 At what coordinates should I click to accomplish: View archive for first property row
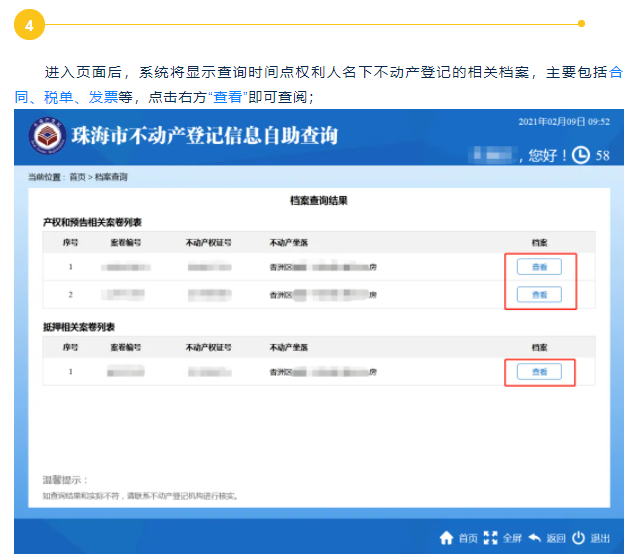pyautogui.click(x=539, y=267)
